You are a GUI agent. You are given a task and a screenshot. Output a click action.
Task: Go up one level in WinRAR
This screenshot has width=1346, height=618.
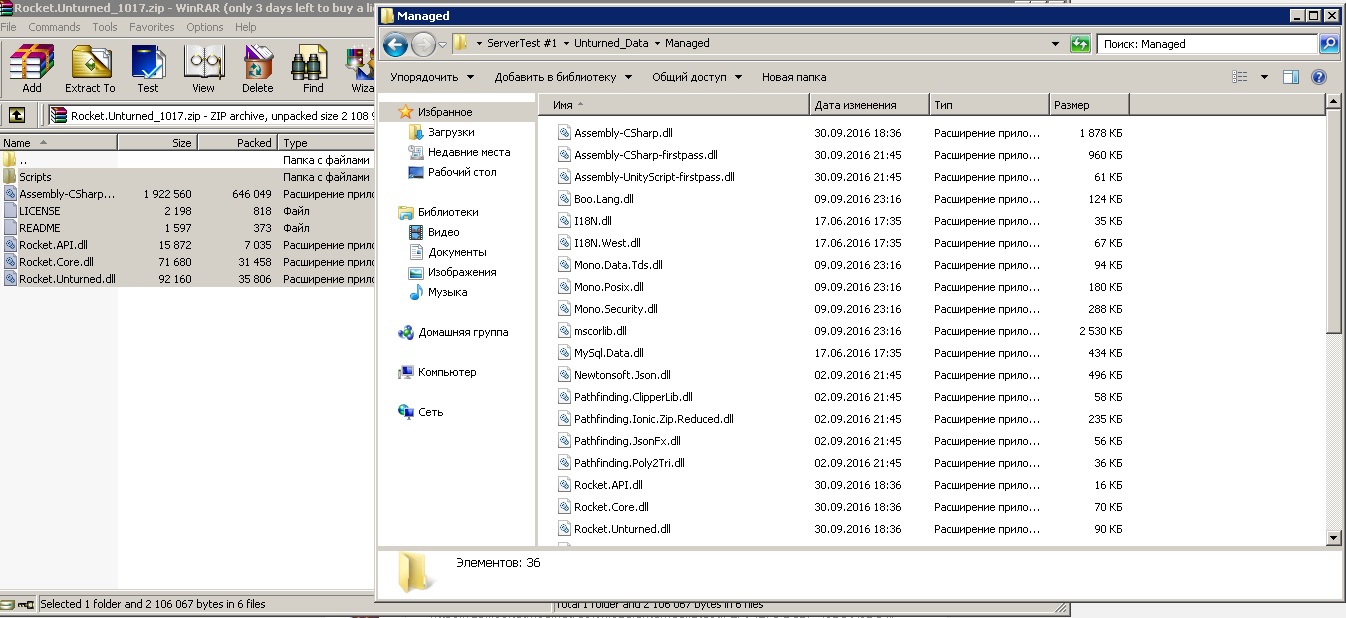pos(16,115)
